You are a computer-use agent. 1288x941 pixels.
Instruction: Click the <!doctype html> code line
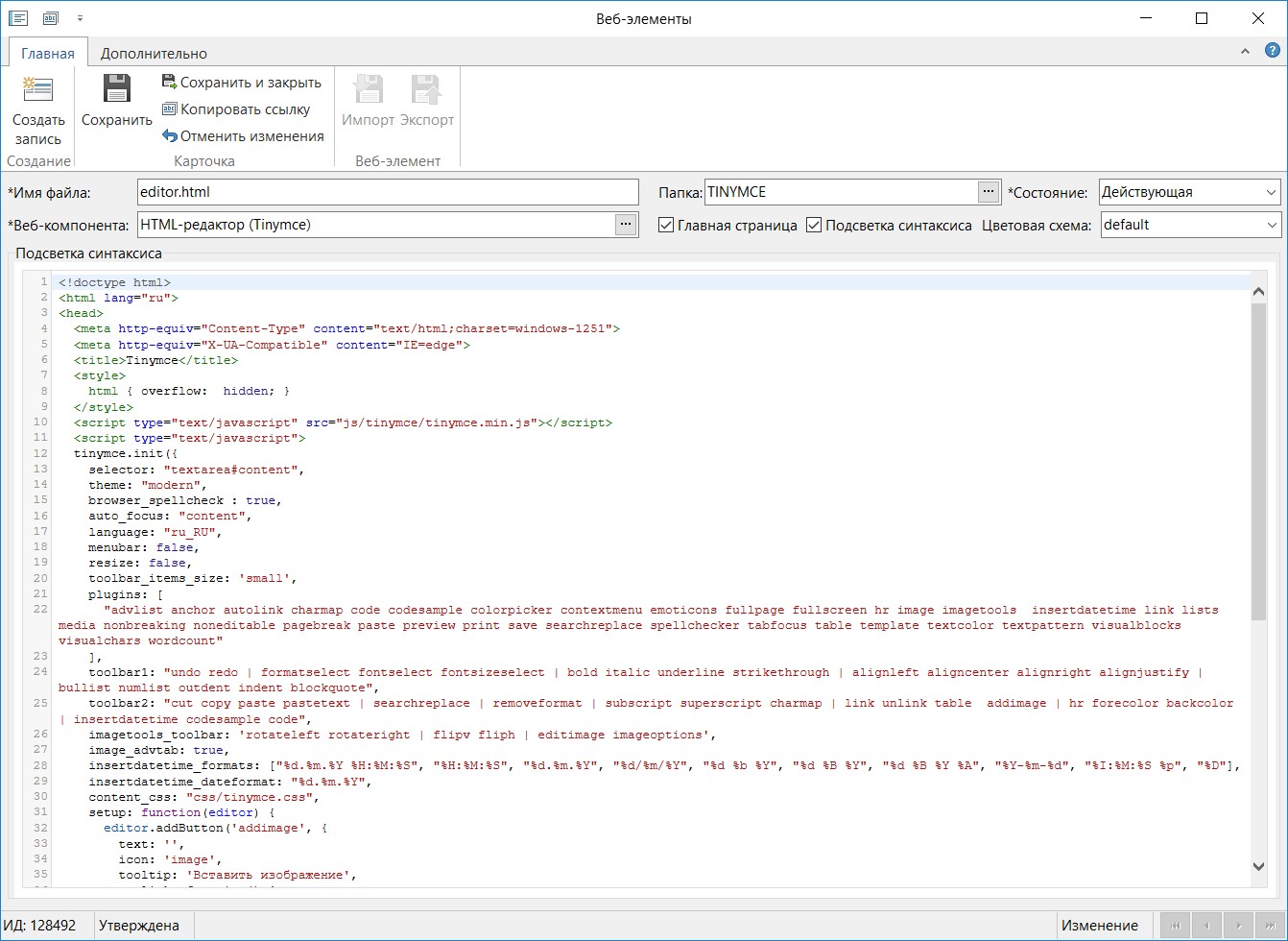(x=114, y=282)
